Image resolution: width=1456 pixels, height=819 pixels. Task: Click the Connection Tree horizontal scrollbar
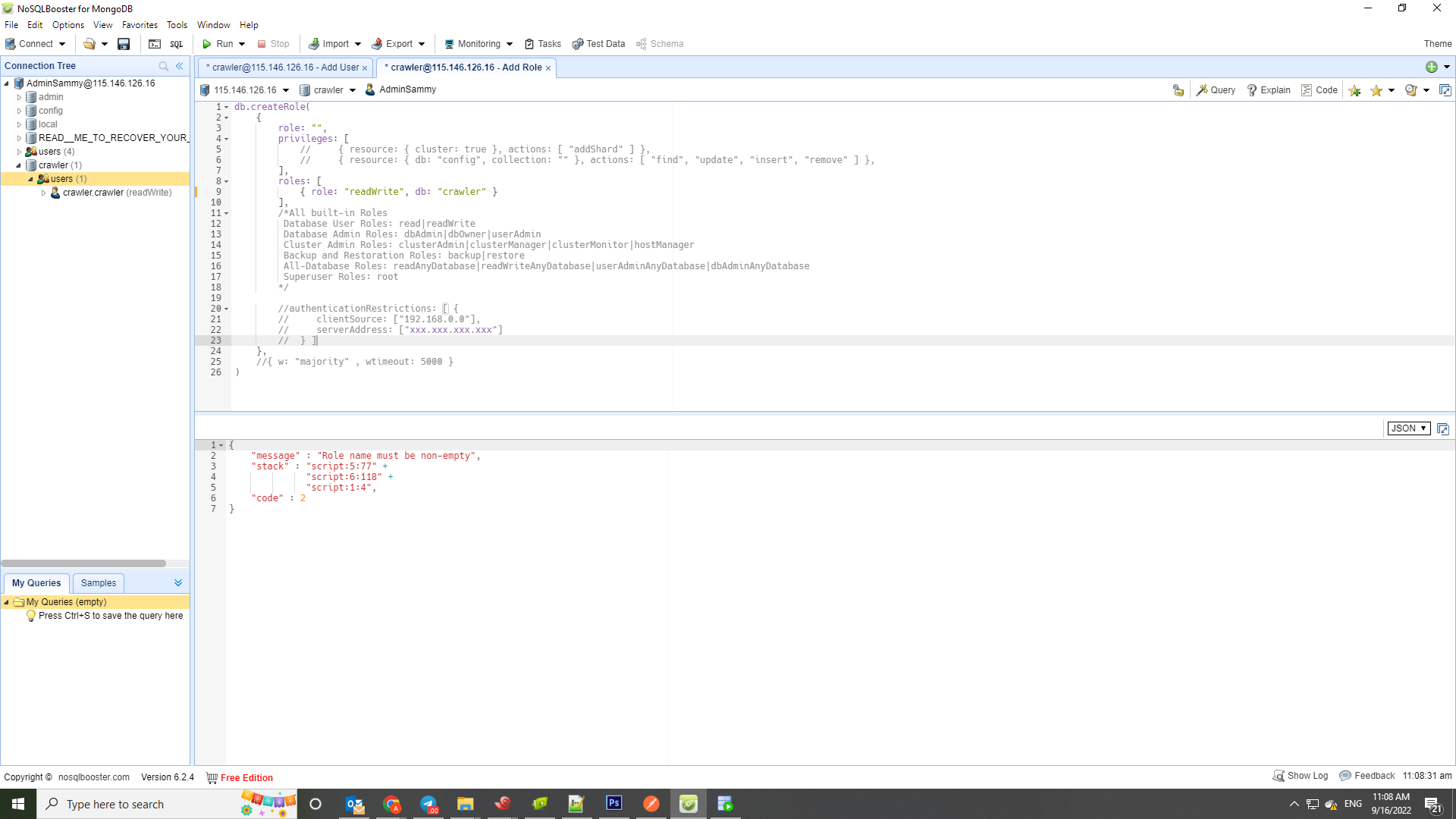(x=83, y=563)
